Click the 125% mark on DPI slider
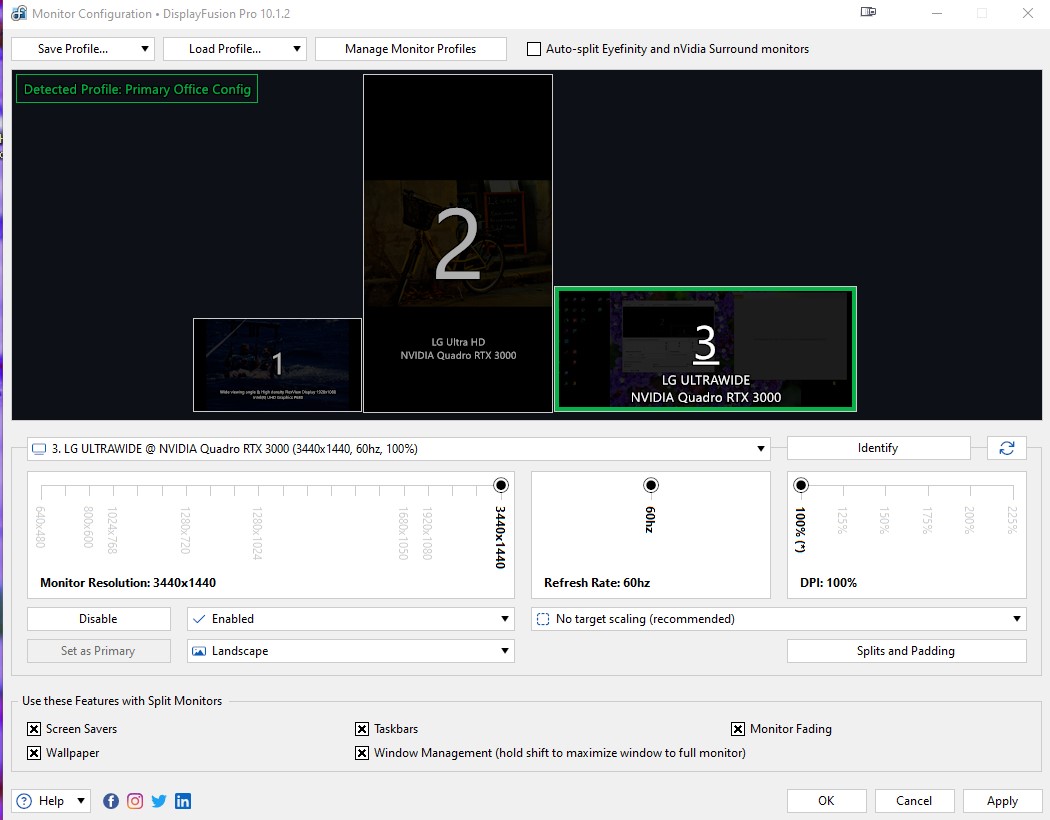 point(843,488)
